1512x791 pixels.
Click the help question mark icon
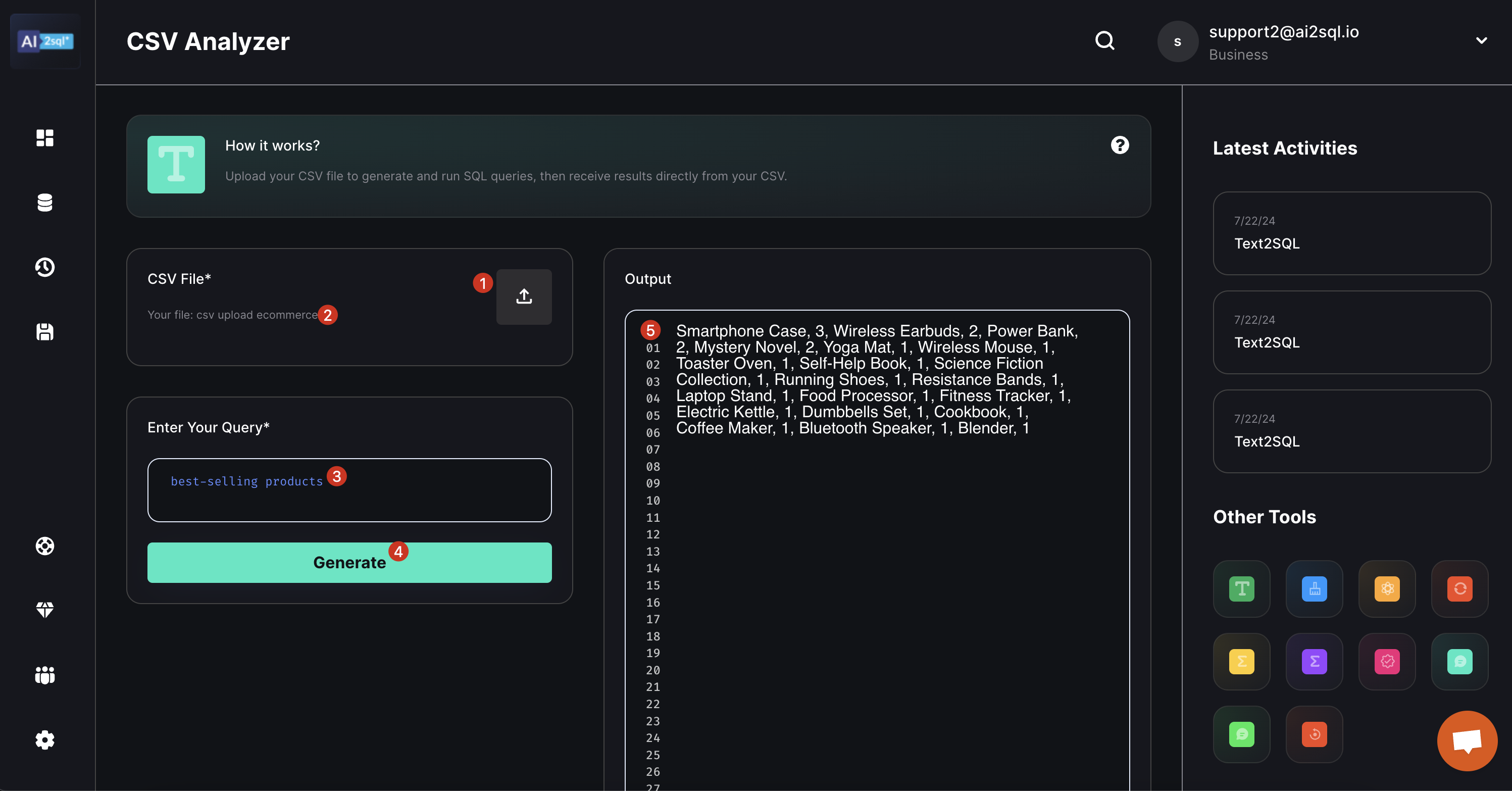pos(1119,145)
